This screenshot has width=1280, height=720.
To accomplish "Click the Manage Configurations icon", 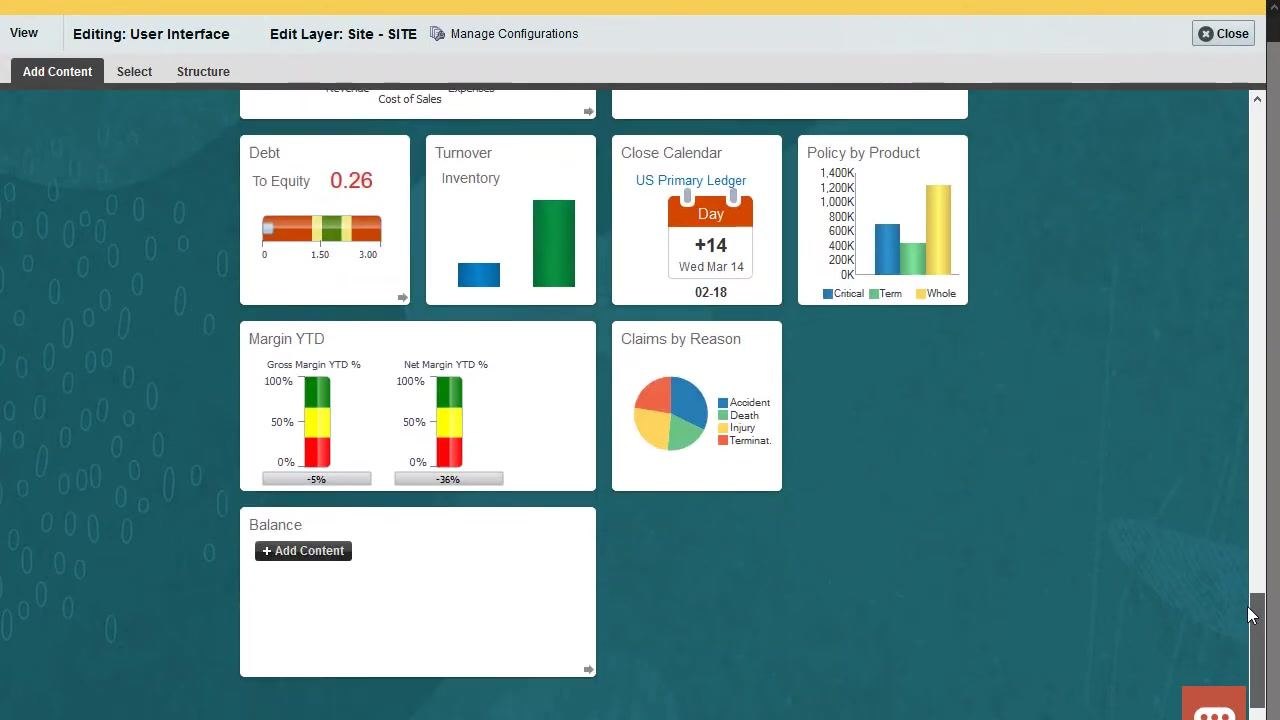I will (437, 34).
